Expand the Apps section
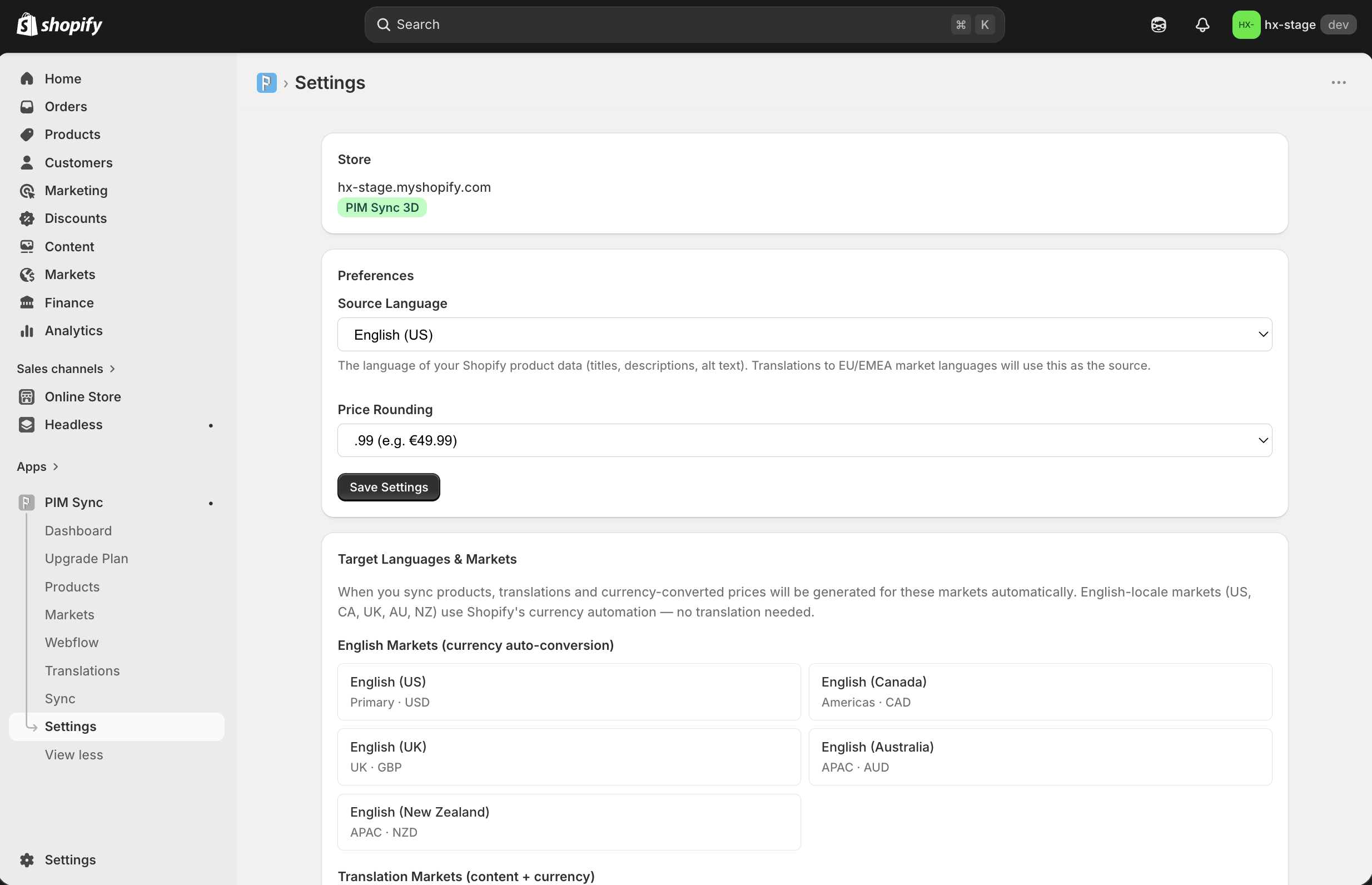Viewport: 1372px width, 885px height. (38, 466)
